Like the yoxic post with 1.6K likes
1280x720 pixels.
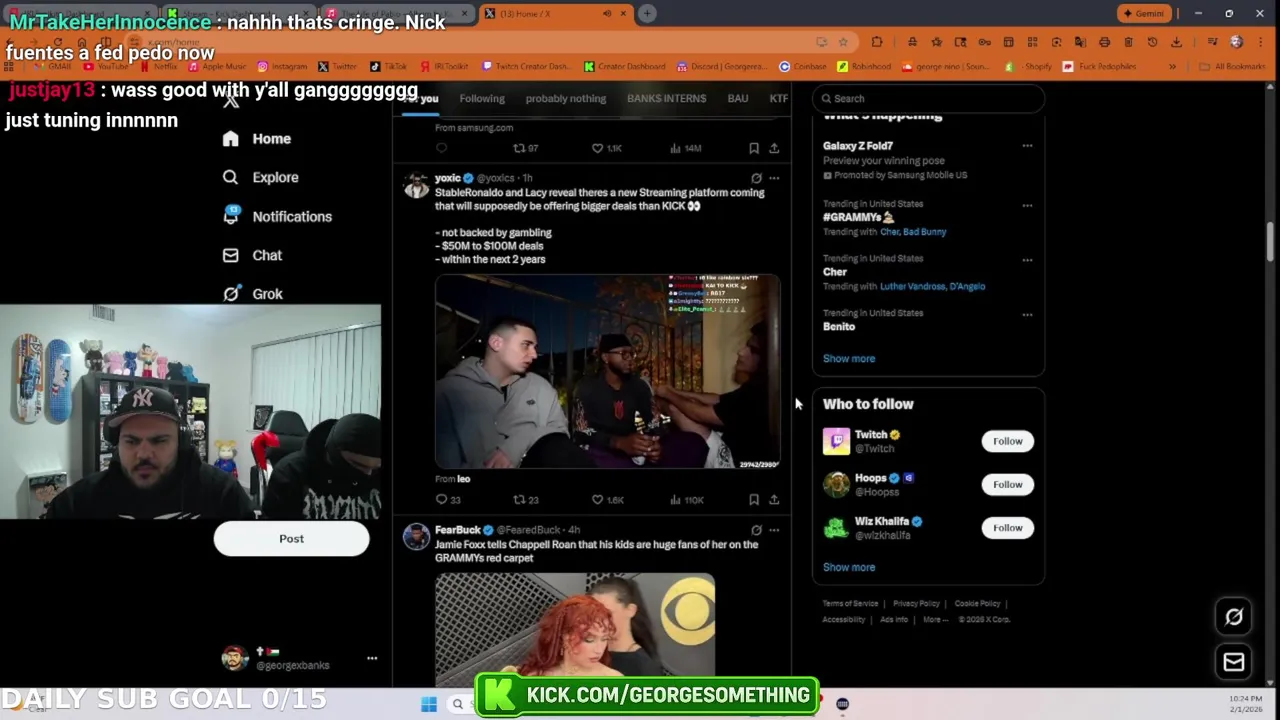pos(607,500)
